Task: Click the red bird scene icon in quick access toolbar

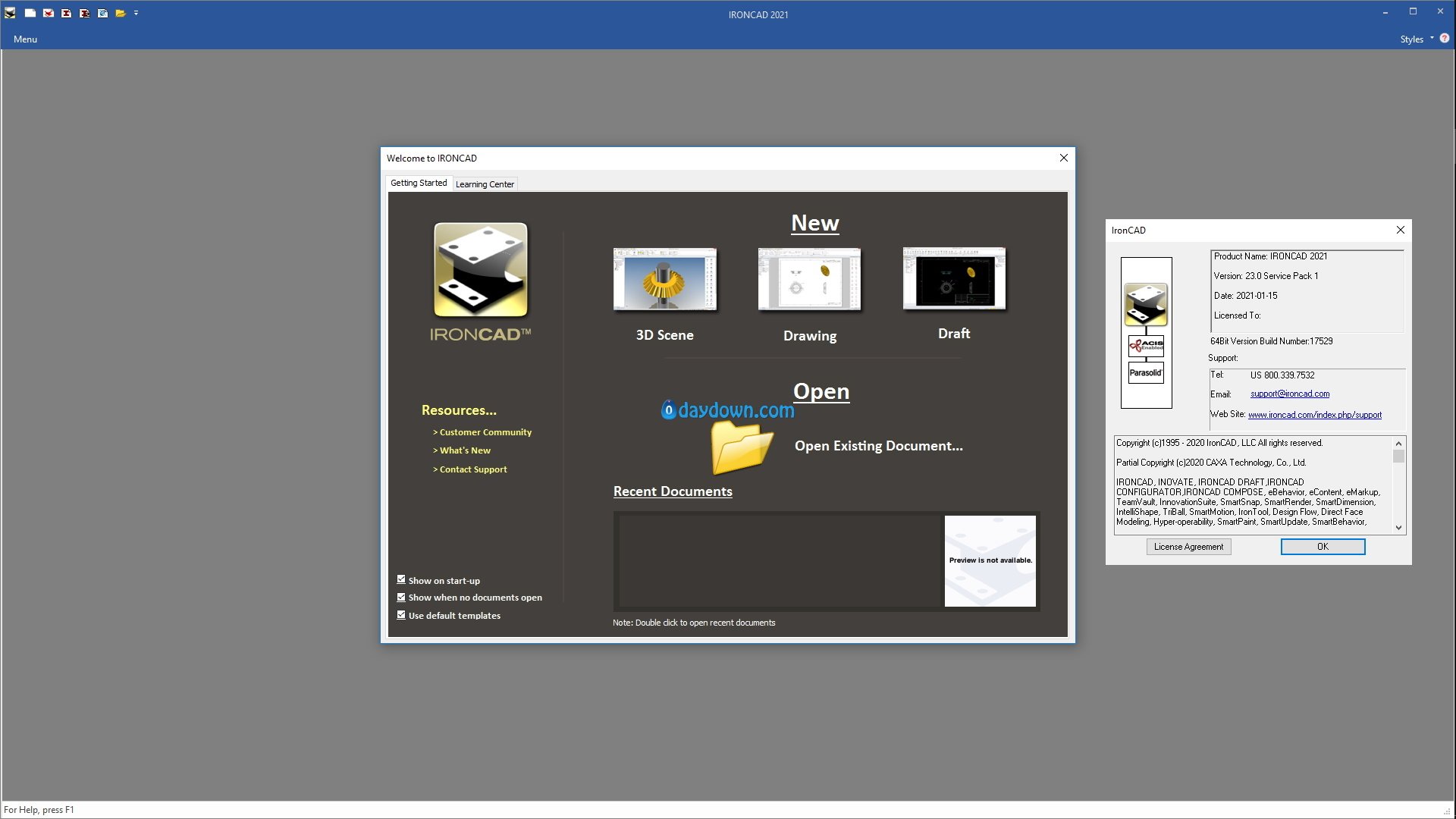Action: tap(49, 13)
